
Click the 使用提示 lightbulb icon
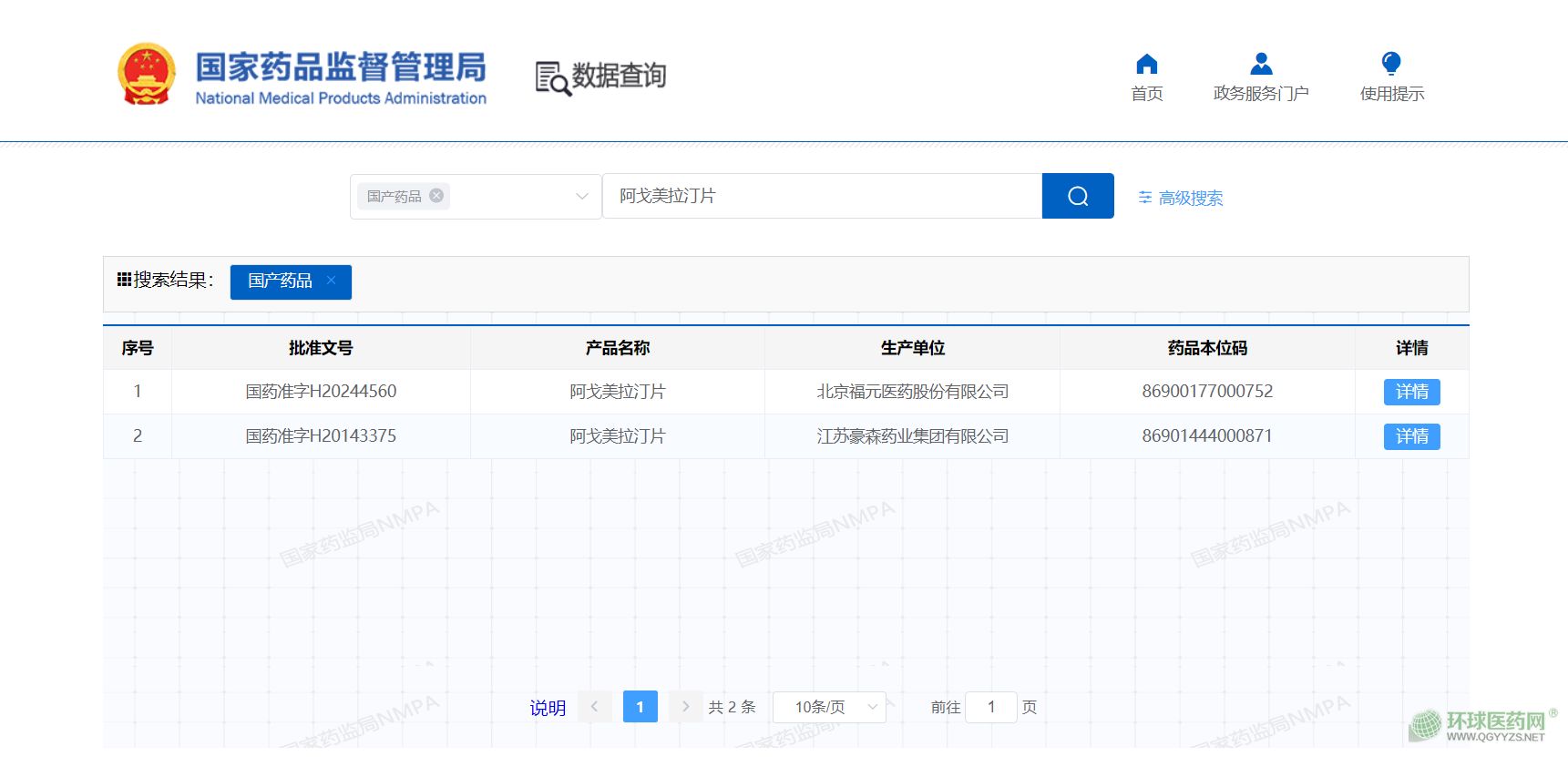pyautogui.click(x=1390, y=64)
